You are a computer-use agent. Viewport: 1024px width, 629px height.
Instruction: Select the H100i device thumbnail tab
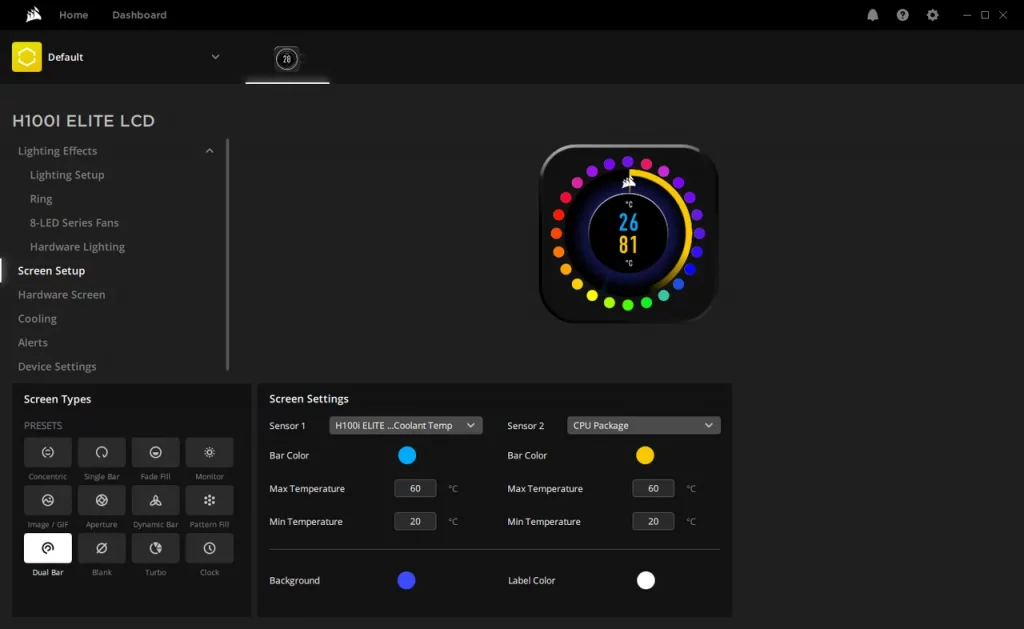287,59
